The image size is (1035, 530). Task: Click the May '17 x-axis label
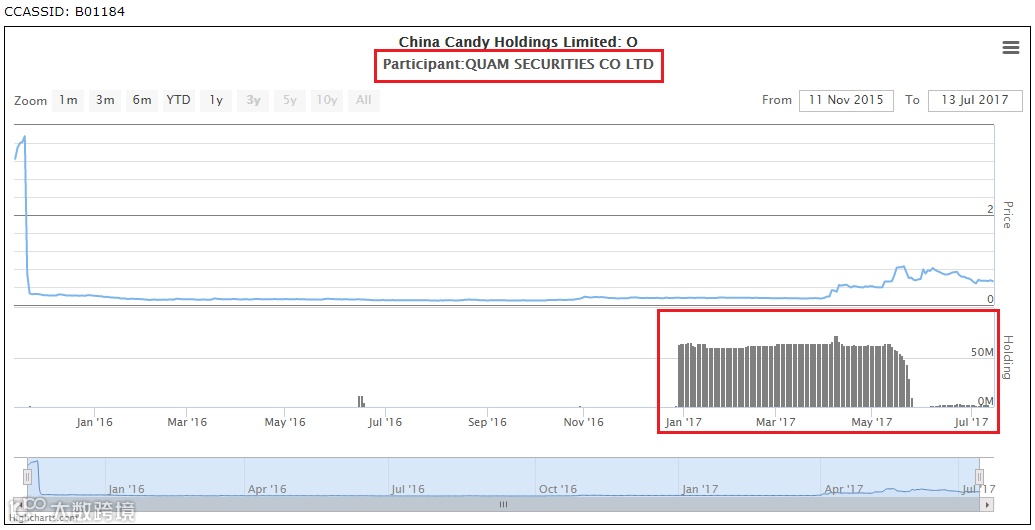(x=871, y=422)
